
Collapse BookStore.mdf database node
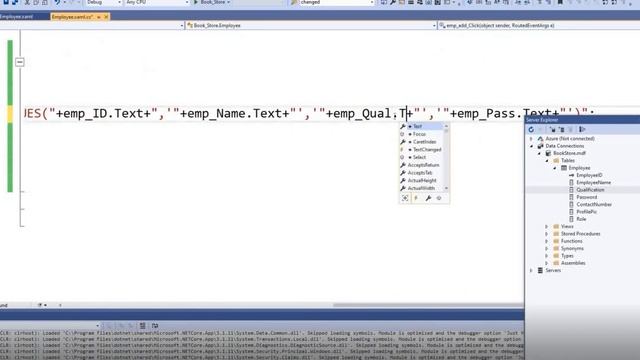coord(539,153)
